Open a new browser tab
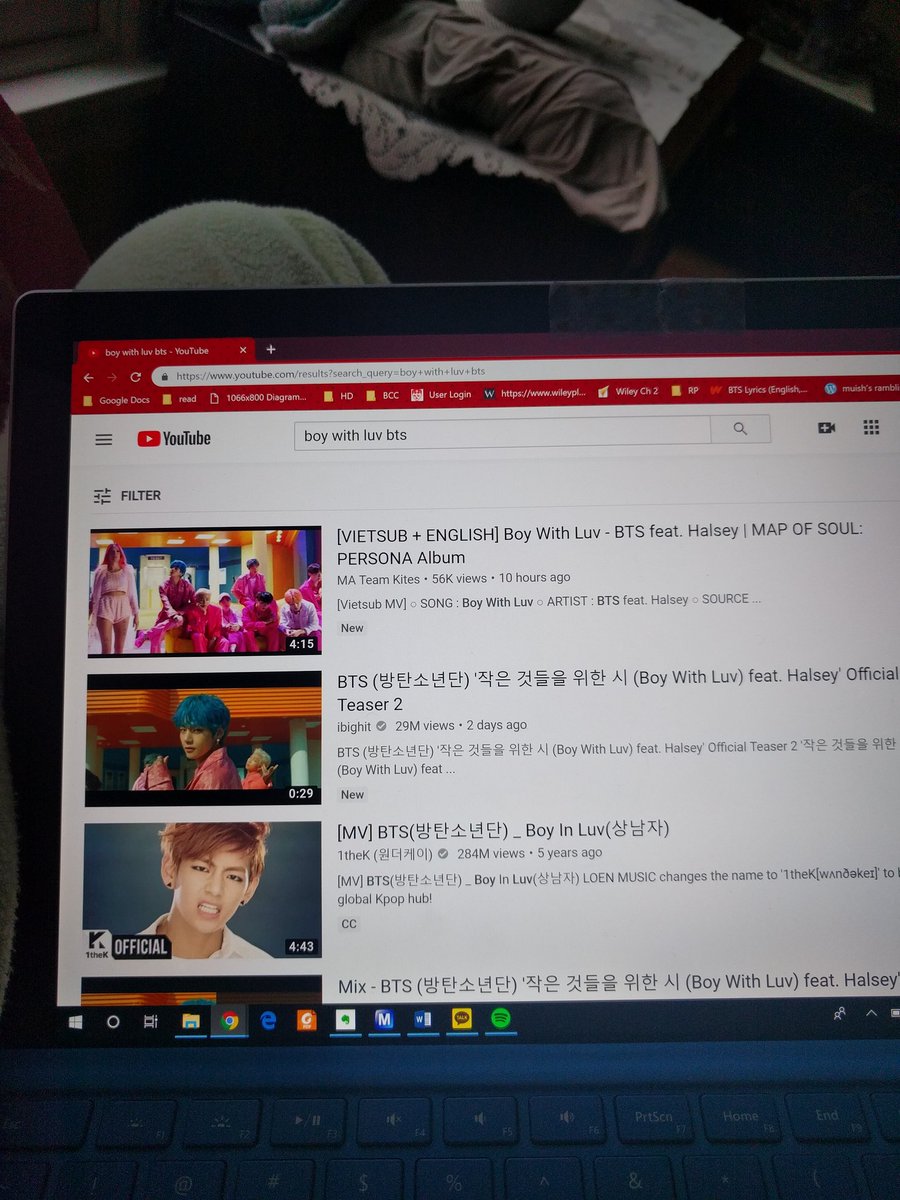Viewport: 900px width, 1200px height. pyautogui.click(x=270, y=349)
